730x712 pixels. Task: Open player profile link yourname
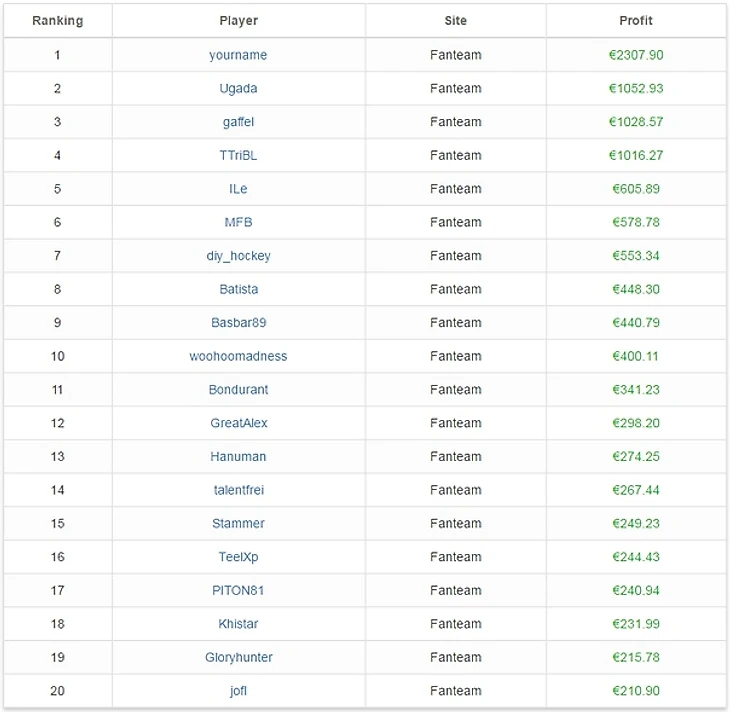click(238, 55)
